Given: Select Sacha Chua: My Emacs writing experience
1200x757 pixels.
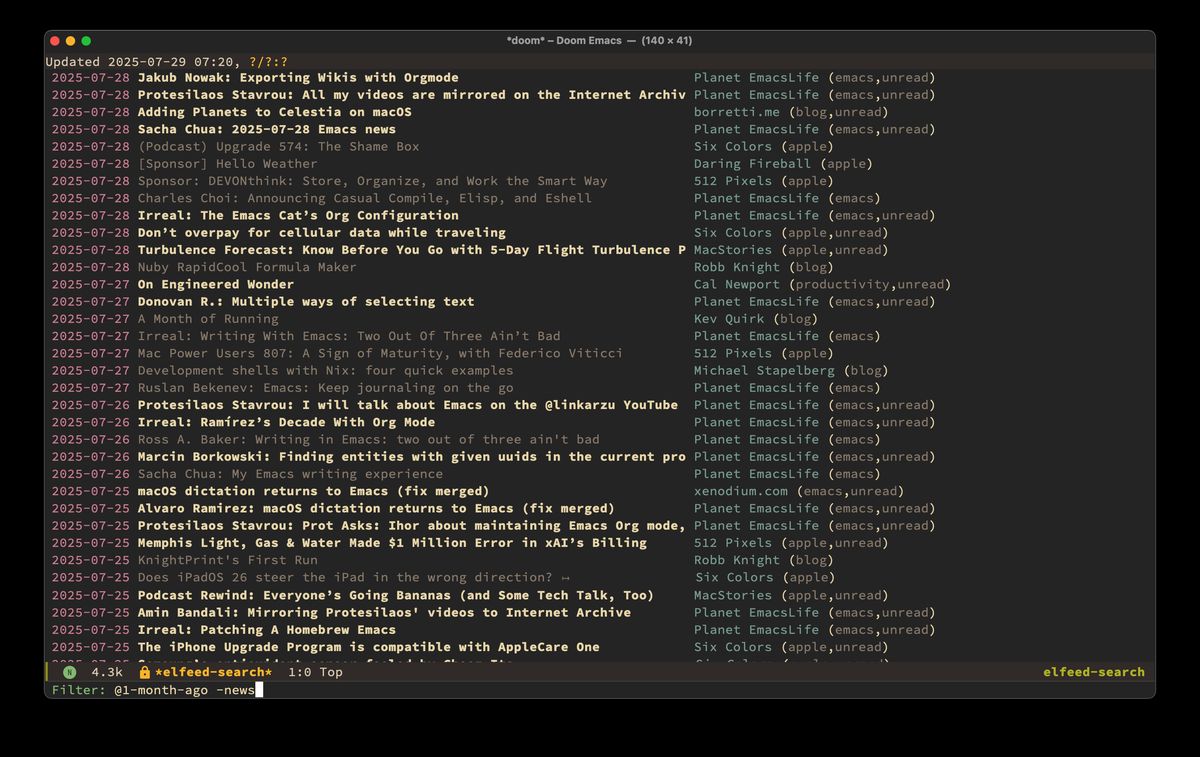Looking at the screenshot, I should coord(290,473).
